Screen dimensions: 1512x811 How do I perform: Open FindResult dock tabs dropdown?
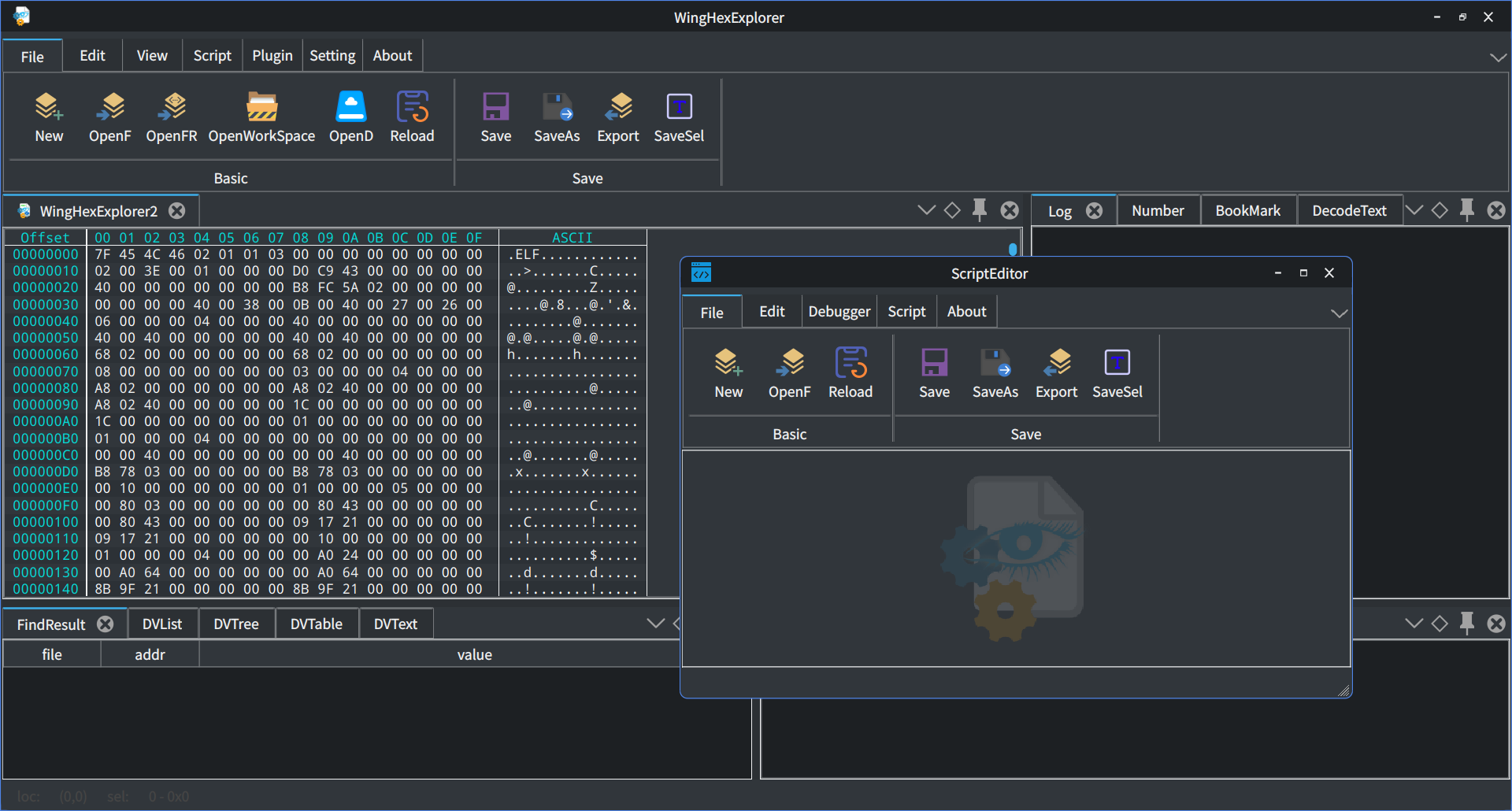click(x=655, y=624)
